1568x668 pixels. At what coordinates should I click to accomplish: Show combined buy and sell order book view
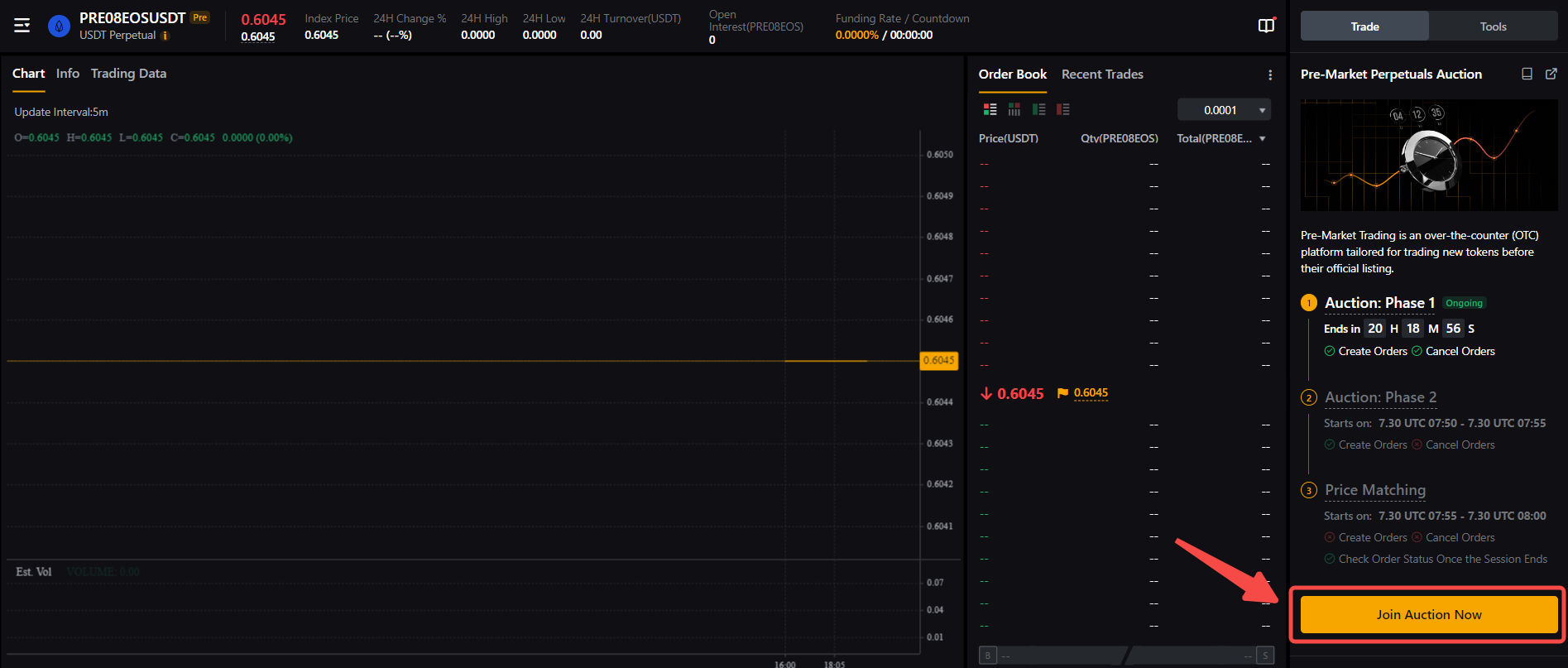[990, 109]
